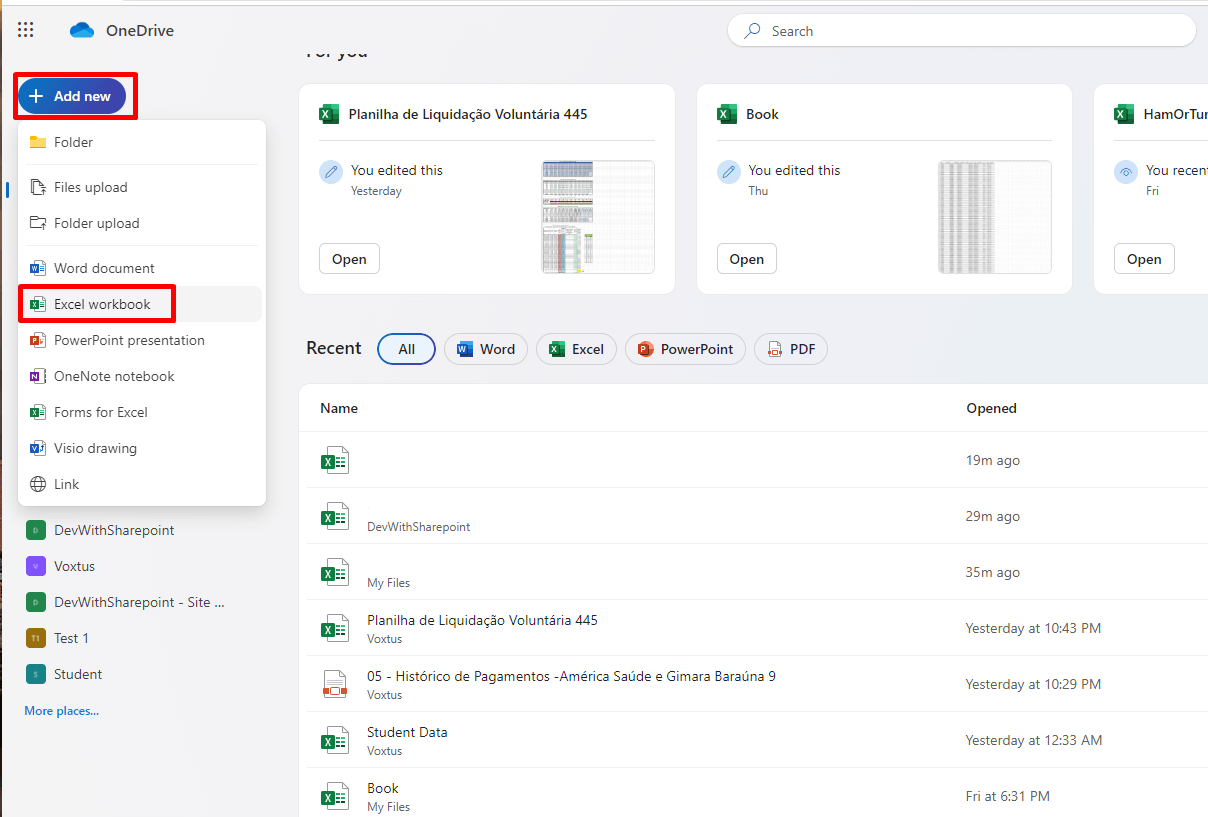Image resolution: width=1208 pixels, height=817 pixels.
Task: Click the search magnifier icon
Action: pyautogui.click(x=752, y=31)
